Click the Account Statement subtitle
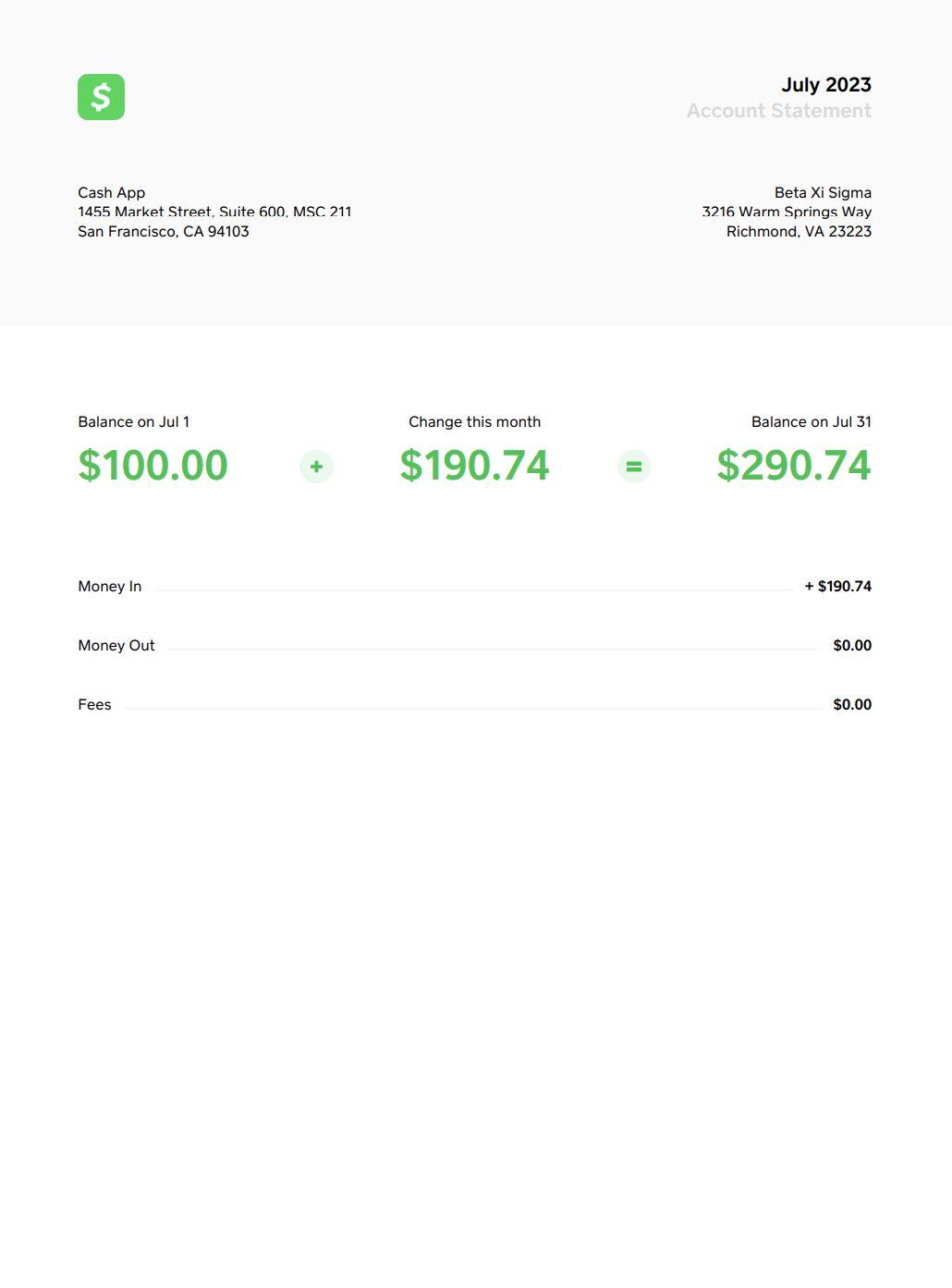The image size is (952, 1288). click(779, 111)
